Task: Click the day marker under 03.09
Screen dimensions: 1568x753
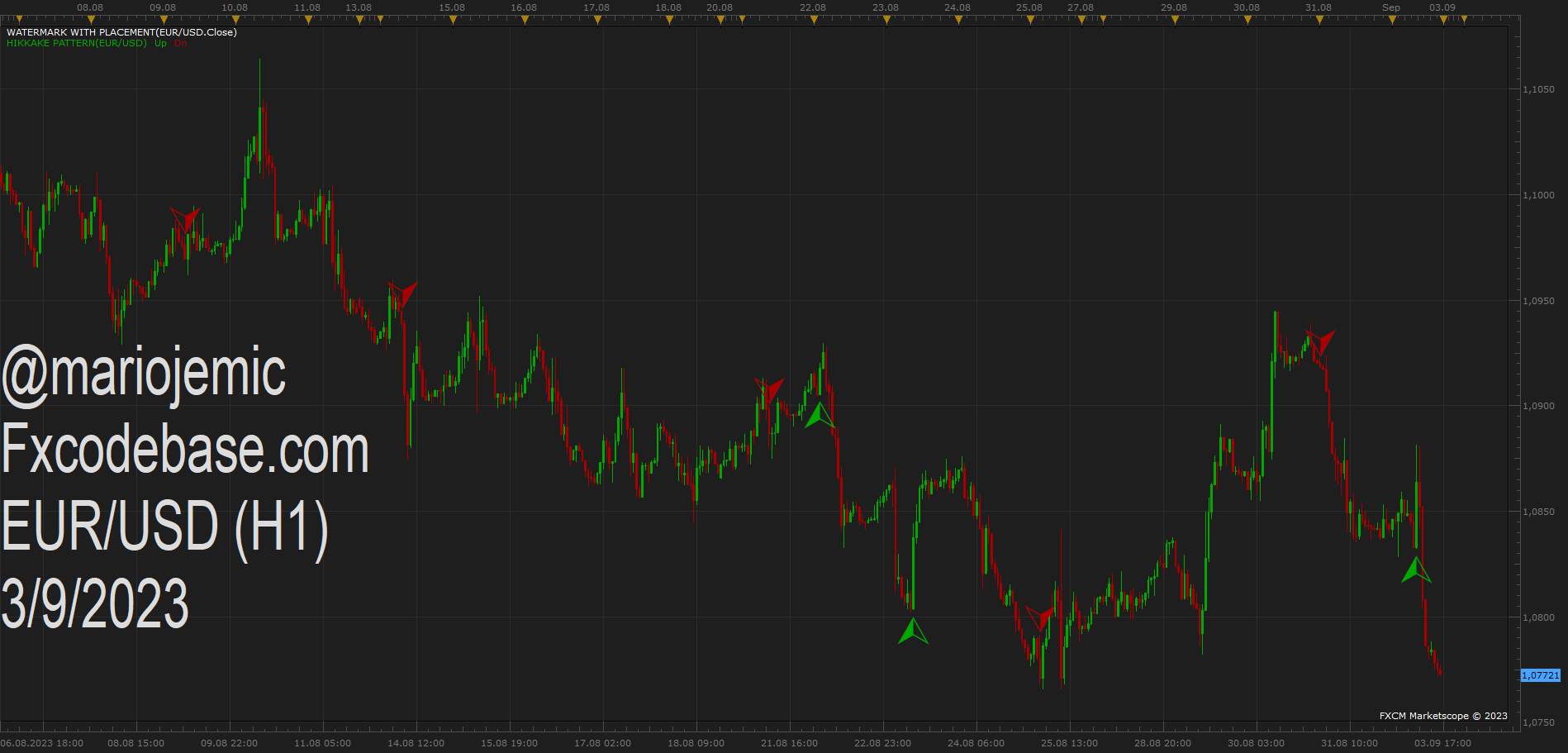Action: tap(1443, 20)
